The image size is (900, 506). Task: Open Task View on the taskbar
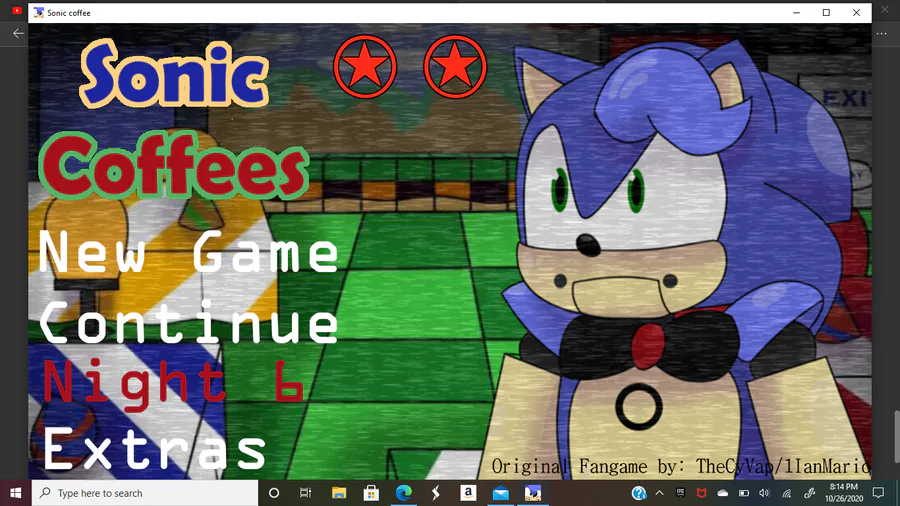[x=305, y=493]
